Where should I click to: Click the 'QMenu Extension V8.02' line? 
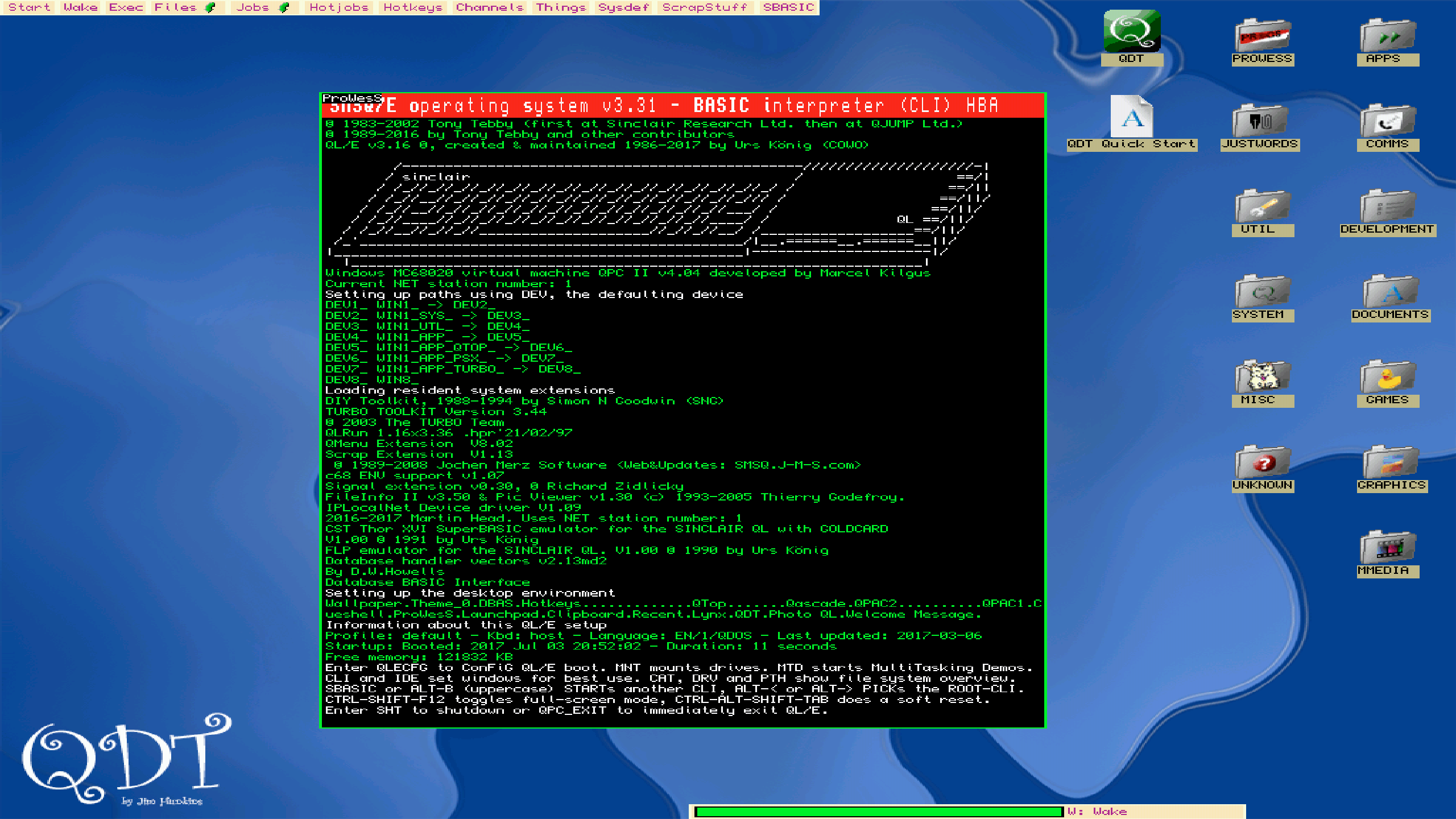(x=419, y=444)
